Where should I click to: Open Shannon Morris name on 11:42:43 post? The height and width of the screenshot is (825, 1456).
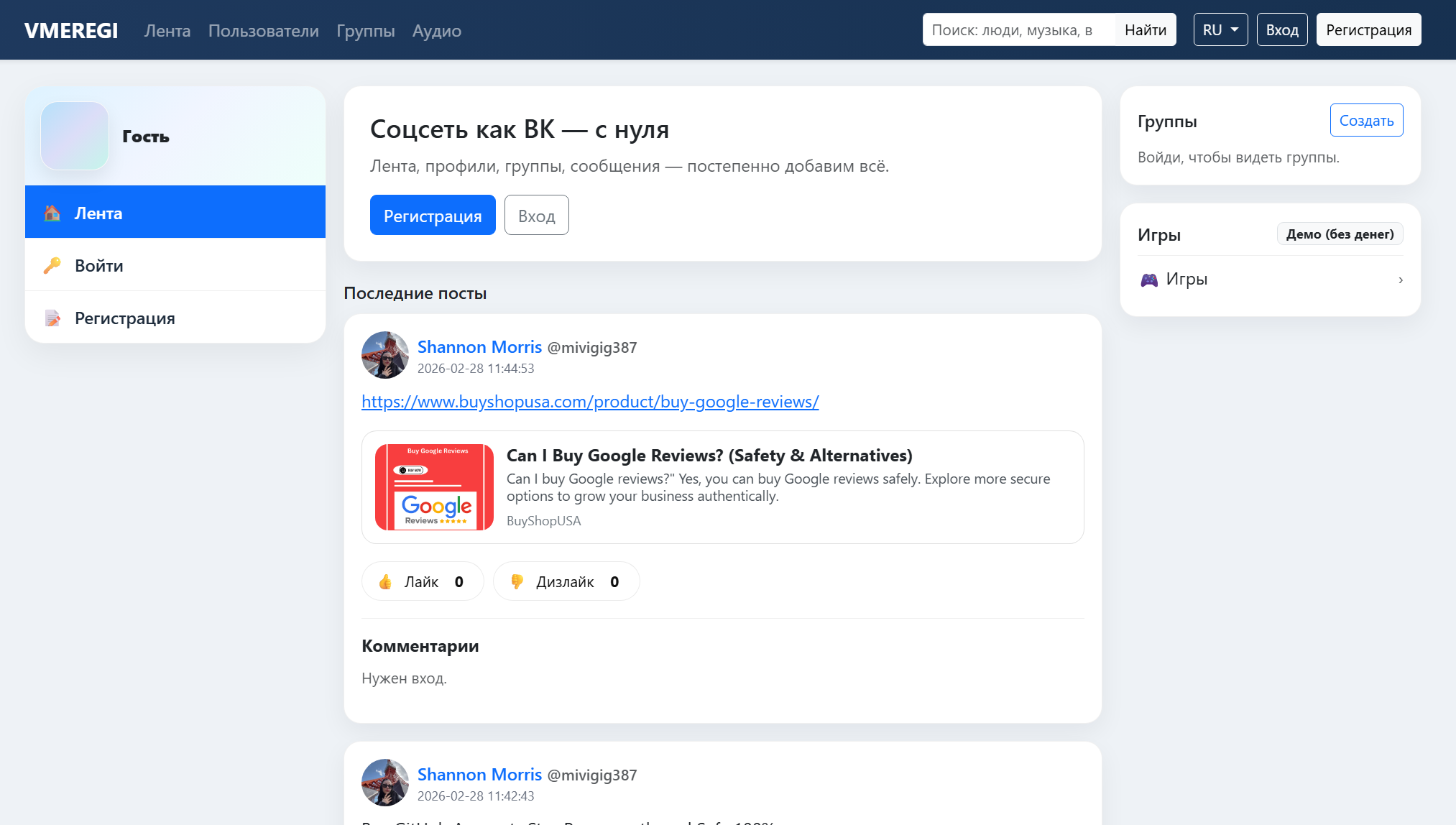pyautogui.click(x=479, y=775)
